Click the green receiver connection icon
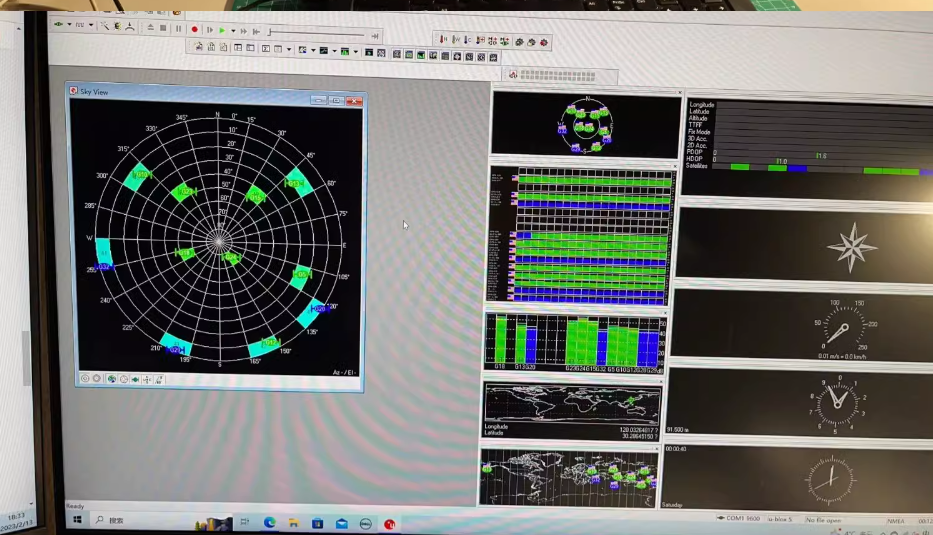 tap(58, 24)
